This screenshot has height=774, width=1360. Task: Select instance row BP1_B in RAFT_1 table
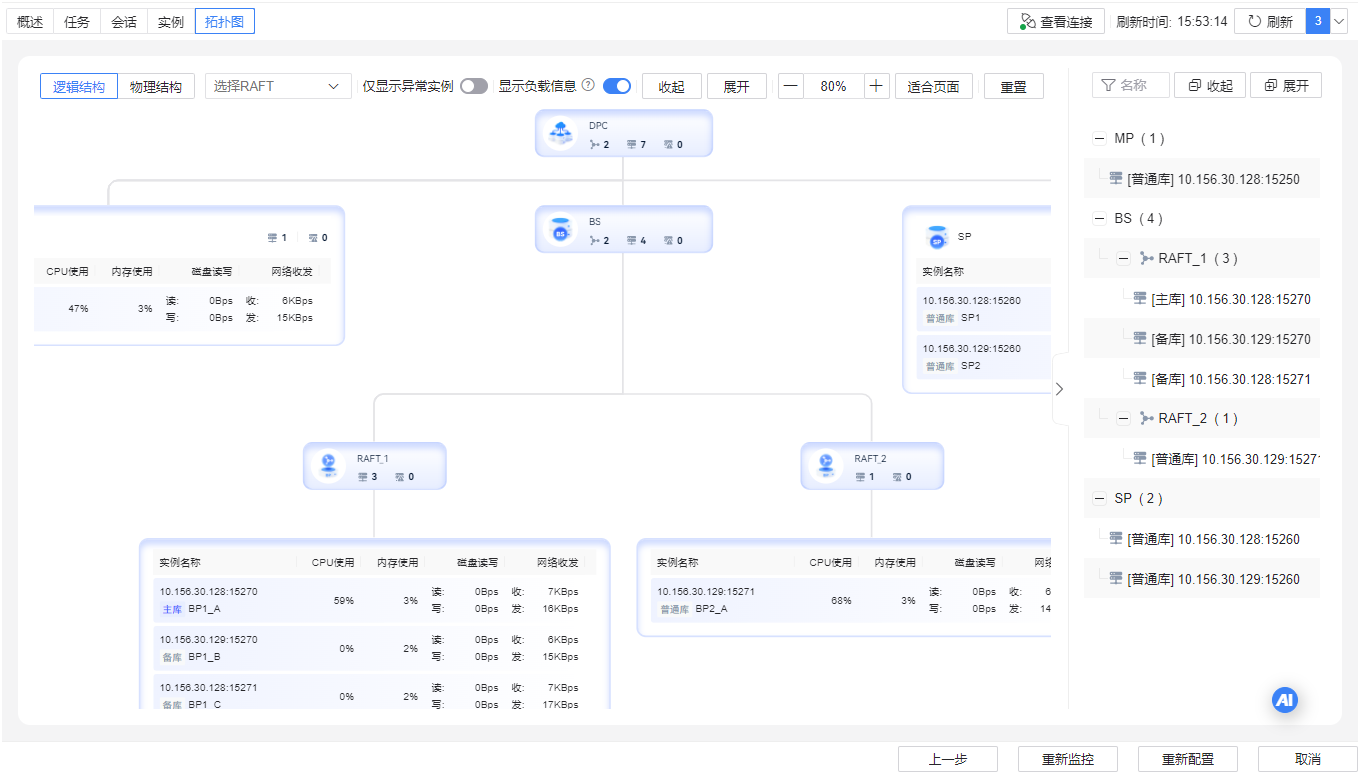[x=375, y=648]
